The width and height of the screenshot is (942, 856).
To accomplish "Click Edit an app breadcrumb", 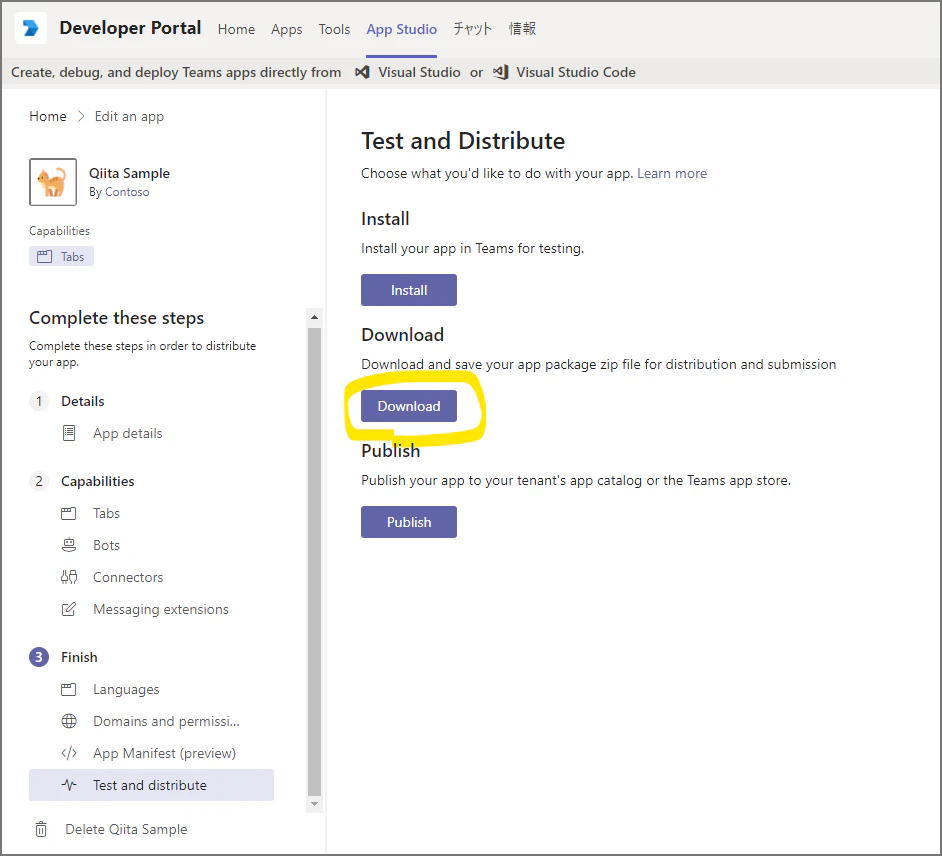I will click(x=129, y=116).
